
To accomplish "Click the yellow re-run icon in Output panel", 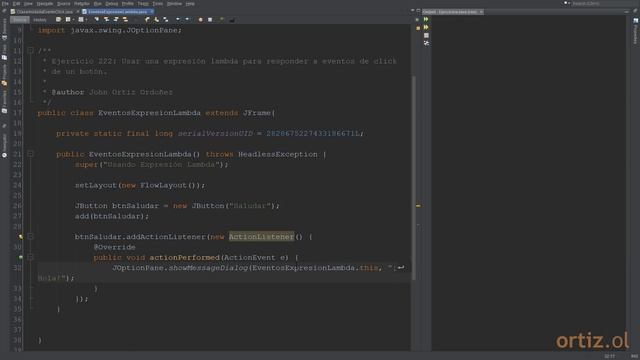I will click(x=426, y=27).
